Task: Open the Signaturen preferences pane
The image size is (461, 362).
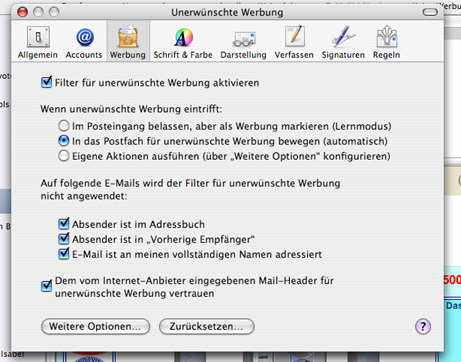Action: click(x=343, y=43)
